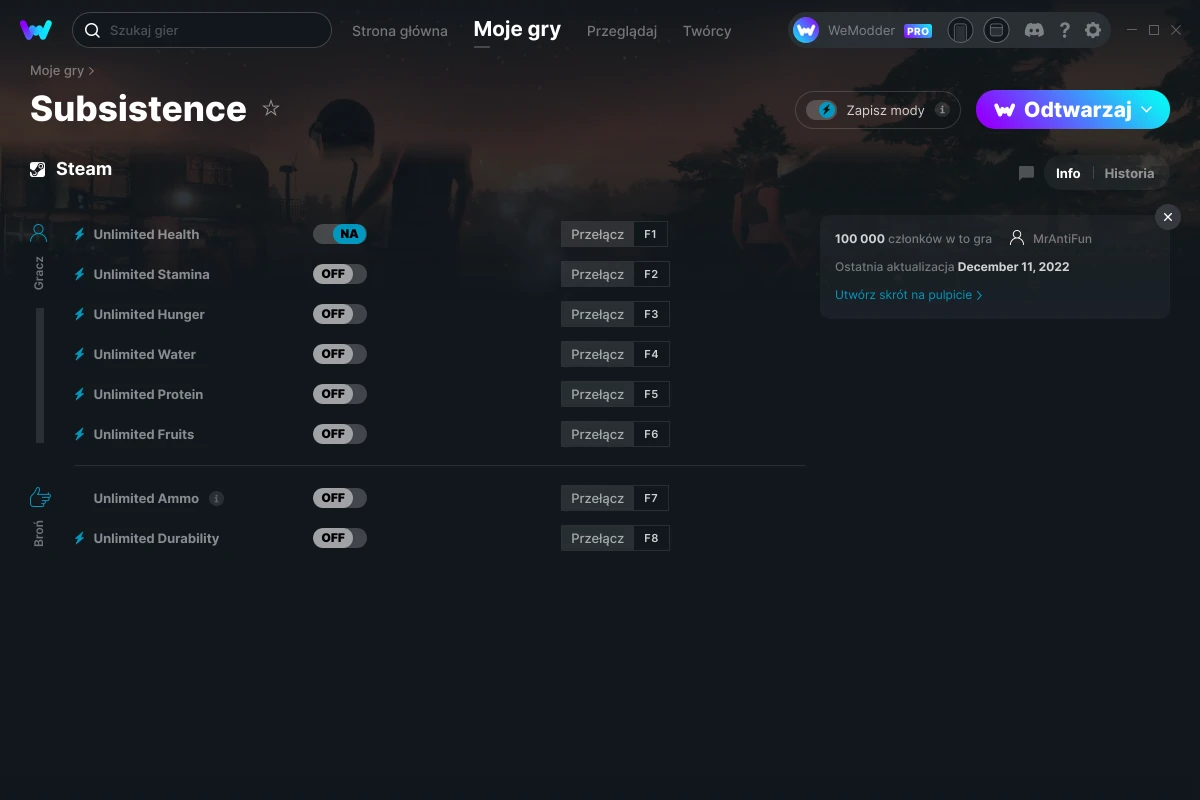Enable Unlimited Stamina toggle
This screenshot has height=800, width=1200.
pos(340,274)
